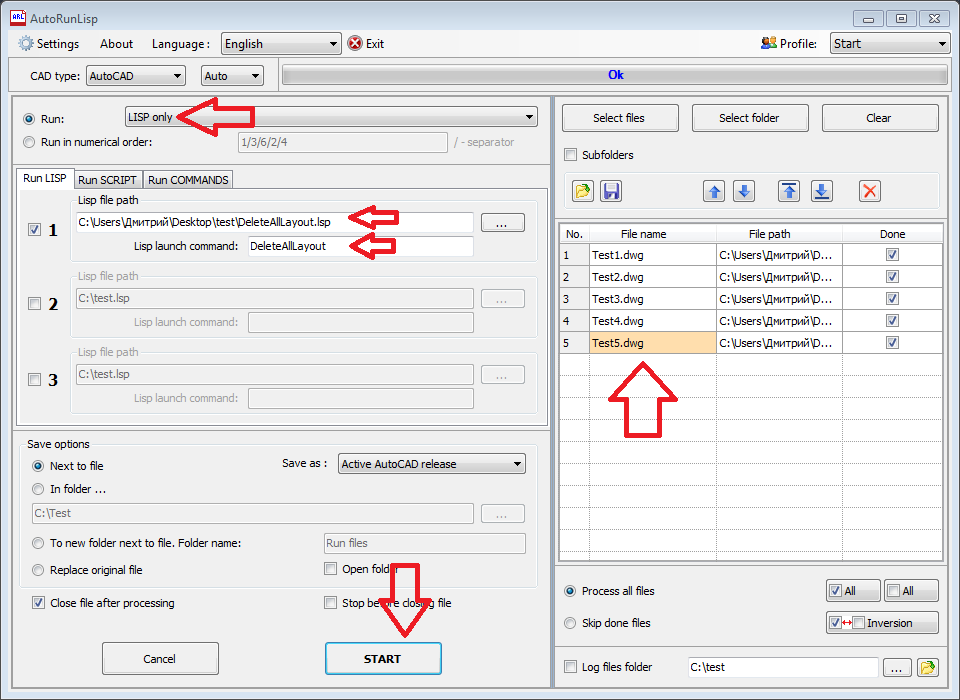Screen dimensions: 960x700
Task: Switch to the Run SCRIPT tab
Action: coord(108,179)
